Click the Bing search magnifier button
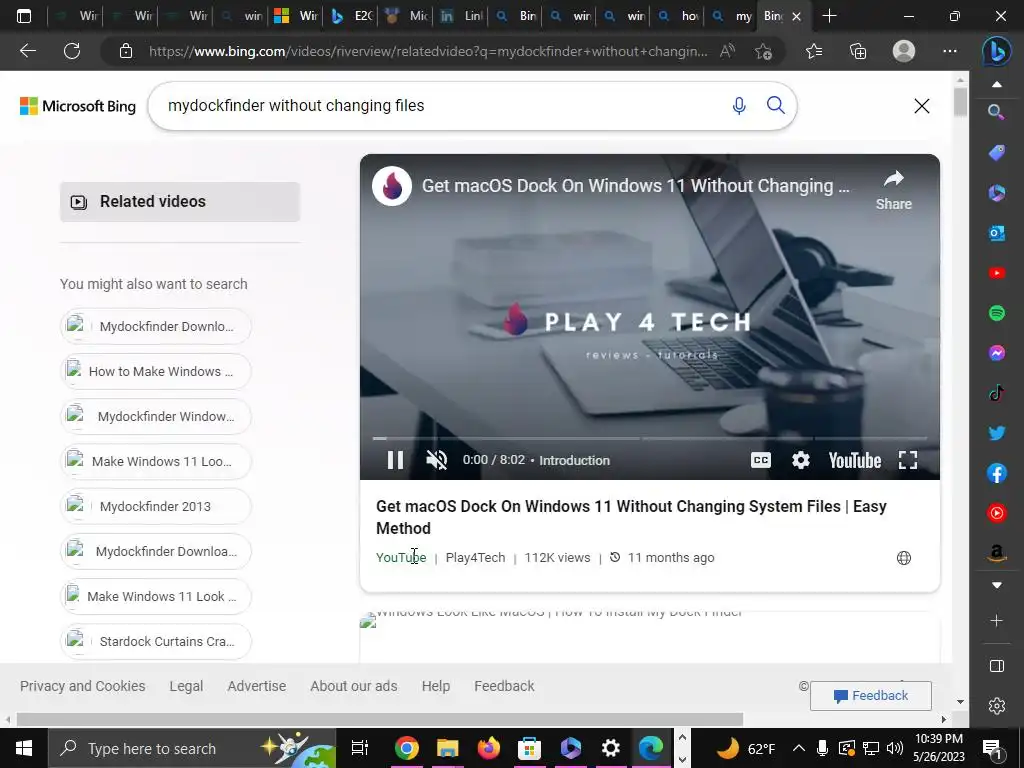1024x768 pixels. (x=775, y=105)
